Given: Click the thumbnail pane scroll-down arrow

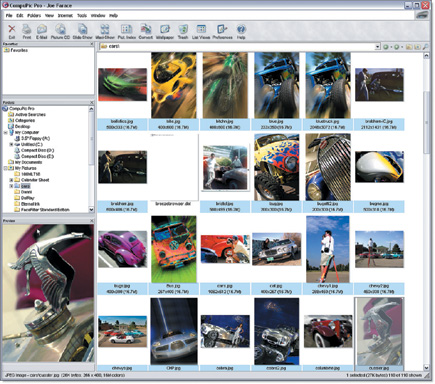Looking at the screenshot, I should (x=426, y=367).
